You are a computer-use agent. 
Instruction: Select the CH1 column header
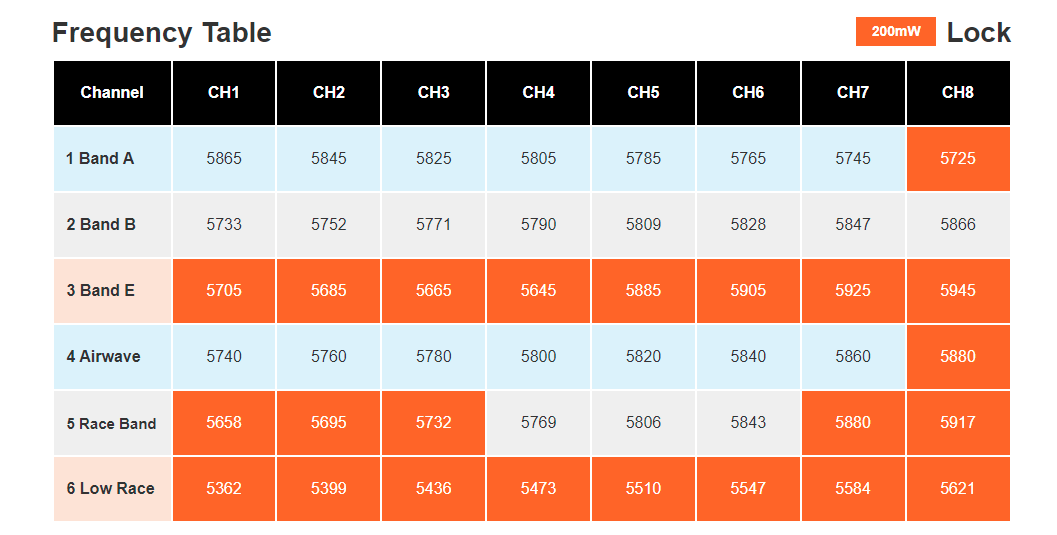point(224,92)
